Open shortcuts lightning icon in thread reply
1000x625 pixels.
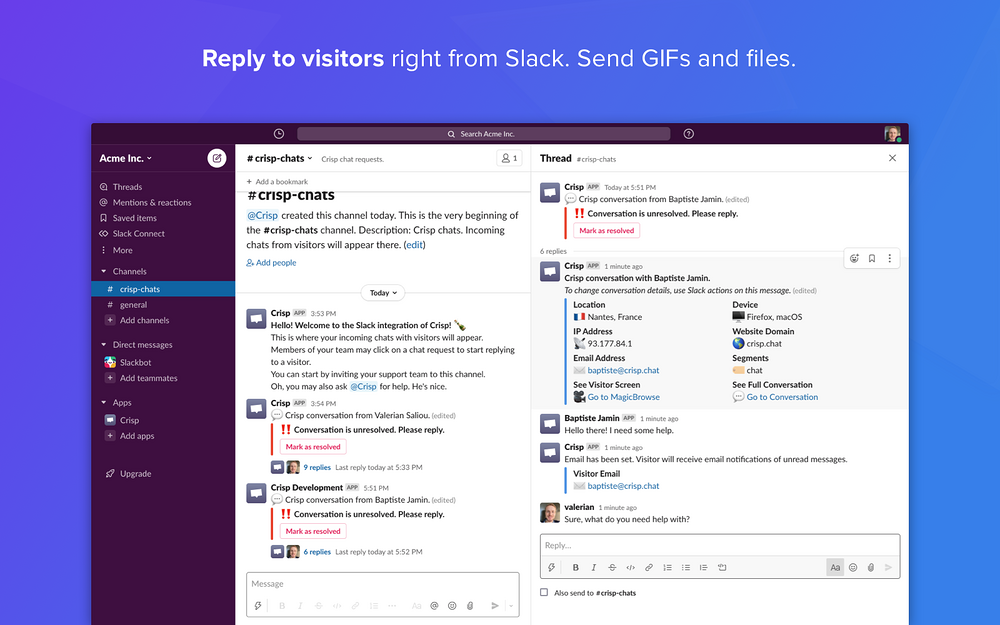pos(551,568)
